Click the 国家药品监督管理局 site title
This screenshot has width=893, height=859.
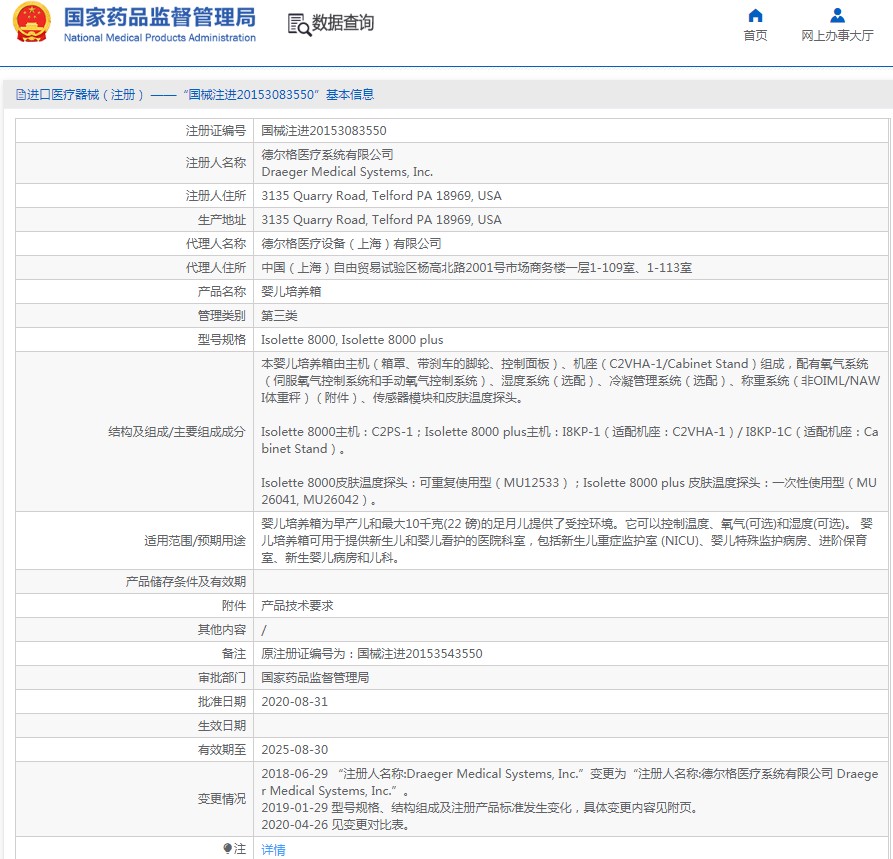(x=160, y=17)
